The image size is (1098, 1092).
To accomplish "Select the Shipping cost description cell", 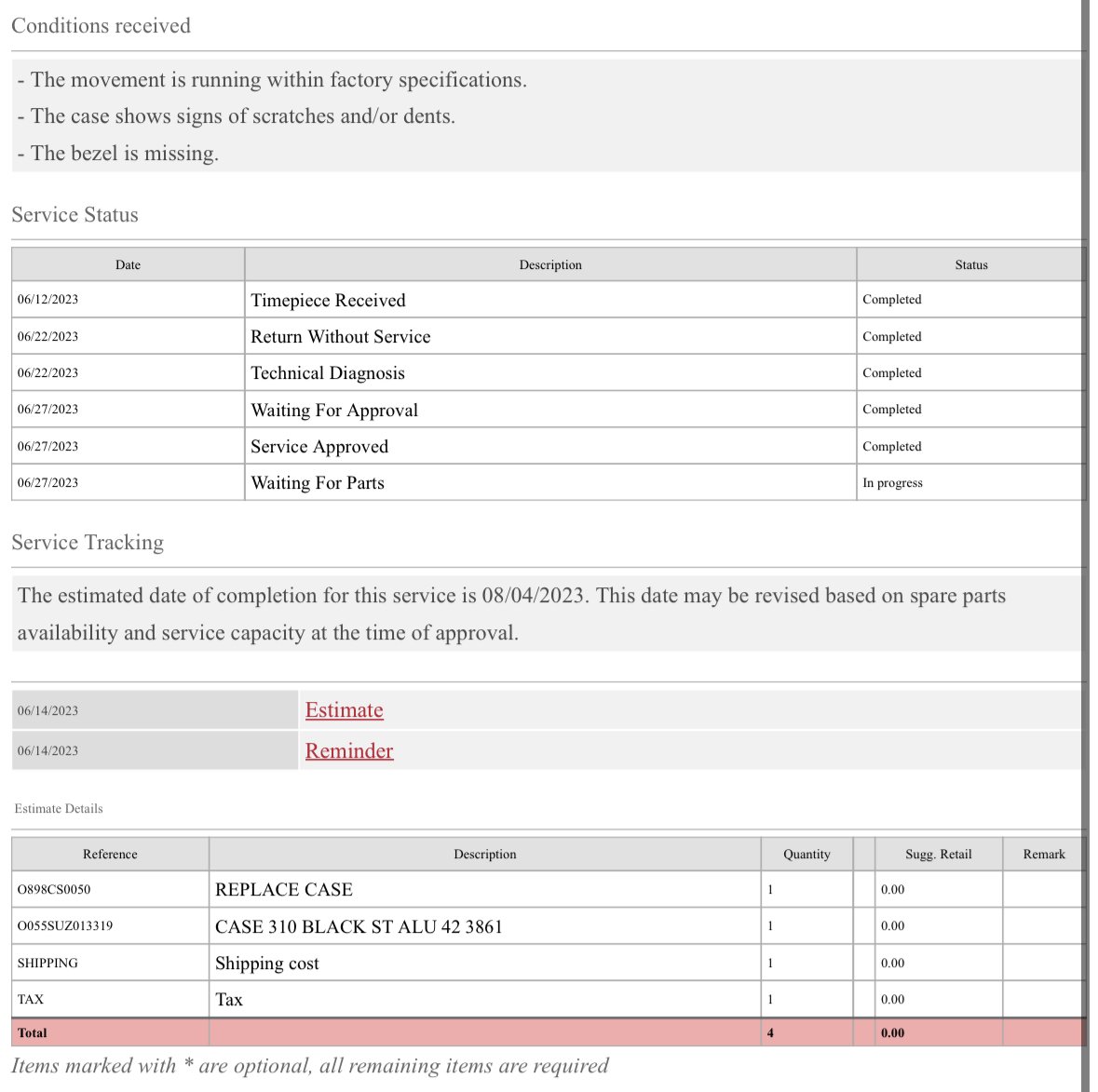I will (x=266, y=964).
